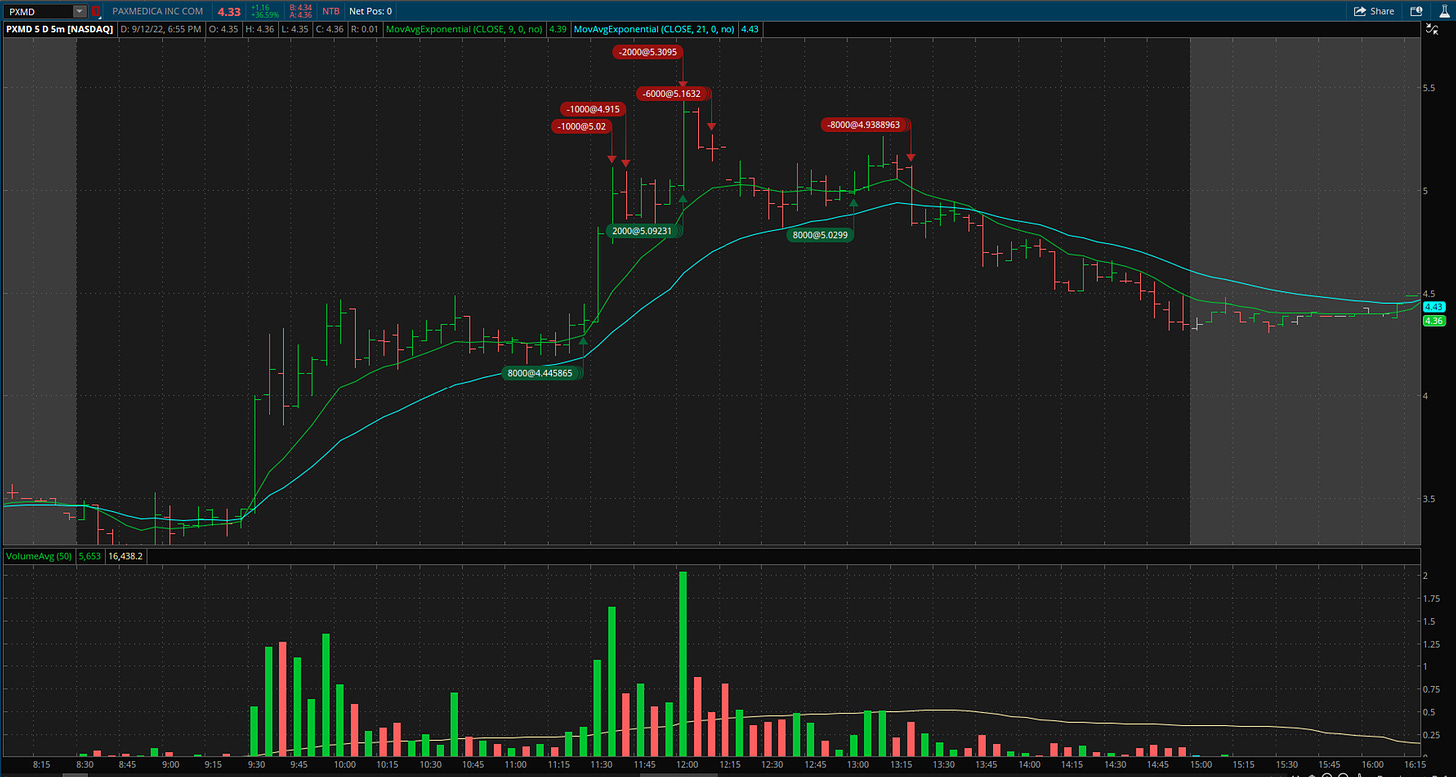Viewport: 1456px width, 777px height.
Task: Click the NTB indicator label
Action: [330, 11]
